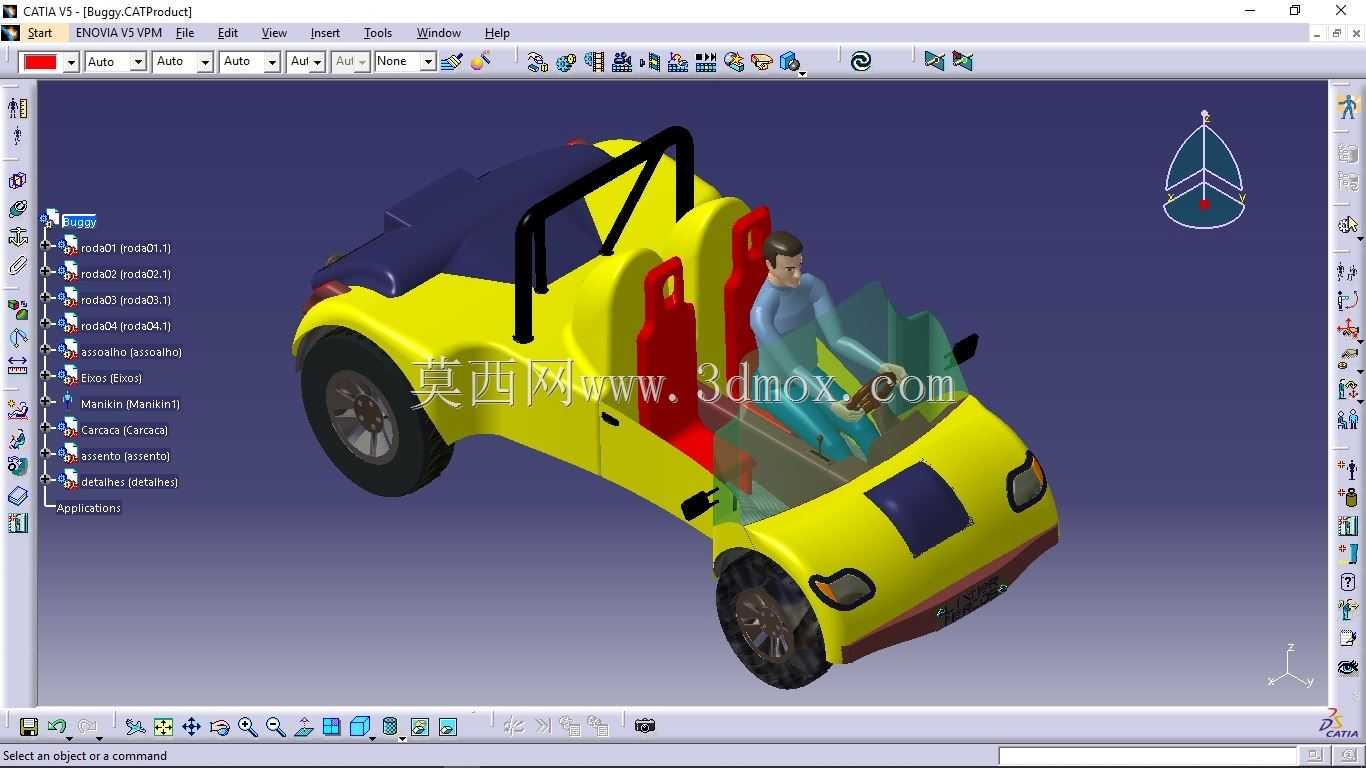Click the spiral update icon in top toolbar
The image size is (1366, 768).
tap(861, 61)
